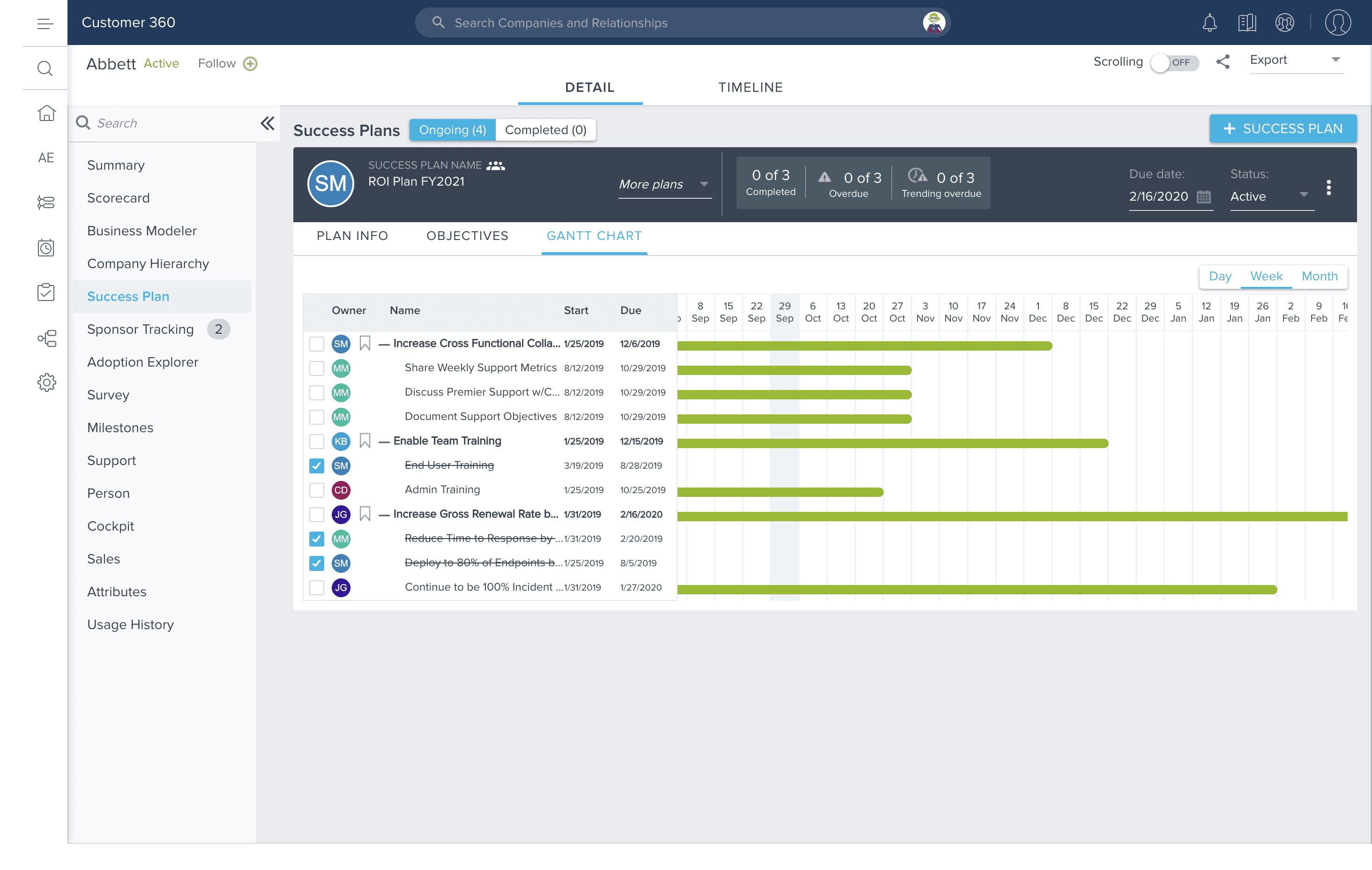Screen dimensions: 1372x870
Task: Show Completed (0) success plans
Action: (545, 130)
